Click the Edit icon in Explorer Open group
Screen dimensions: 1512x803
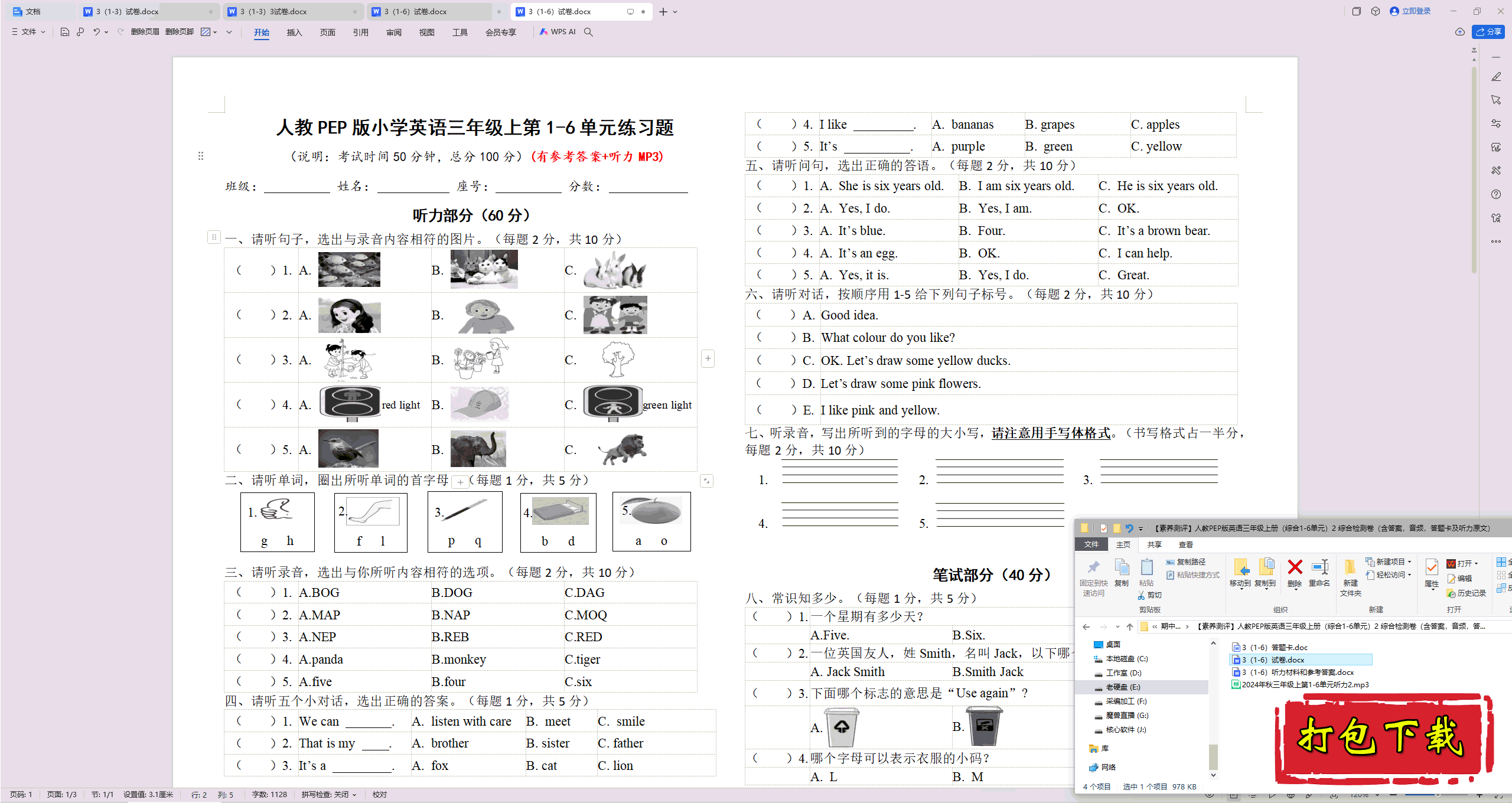tap(1451, 579)
